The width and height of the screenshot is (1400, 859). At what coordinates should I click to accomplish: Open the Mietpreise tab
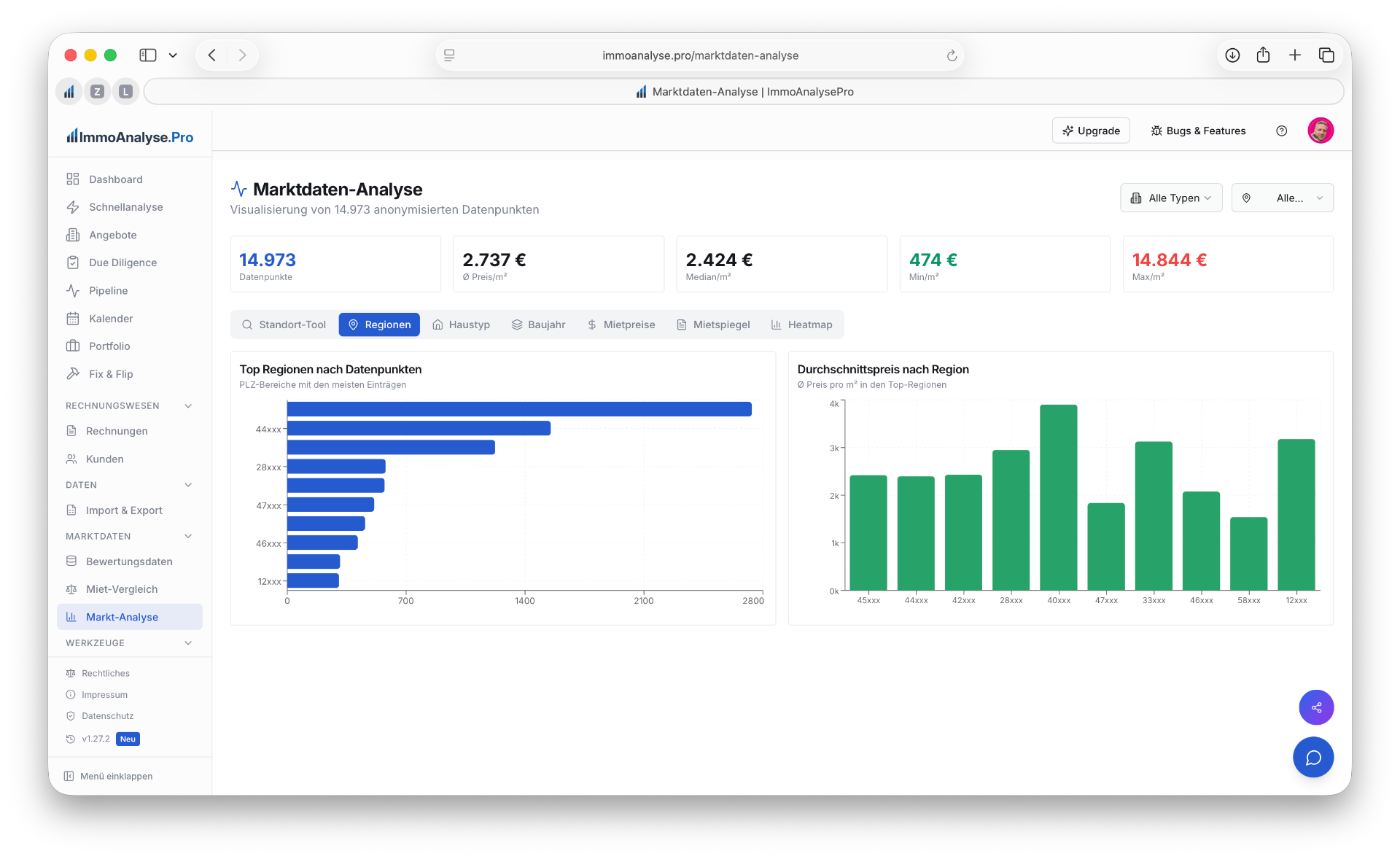click(621, 324)
